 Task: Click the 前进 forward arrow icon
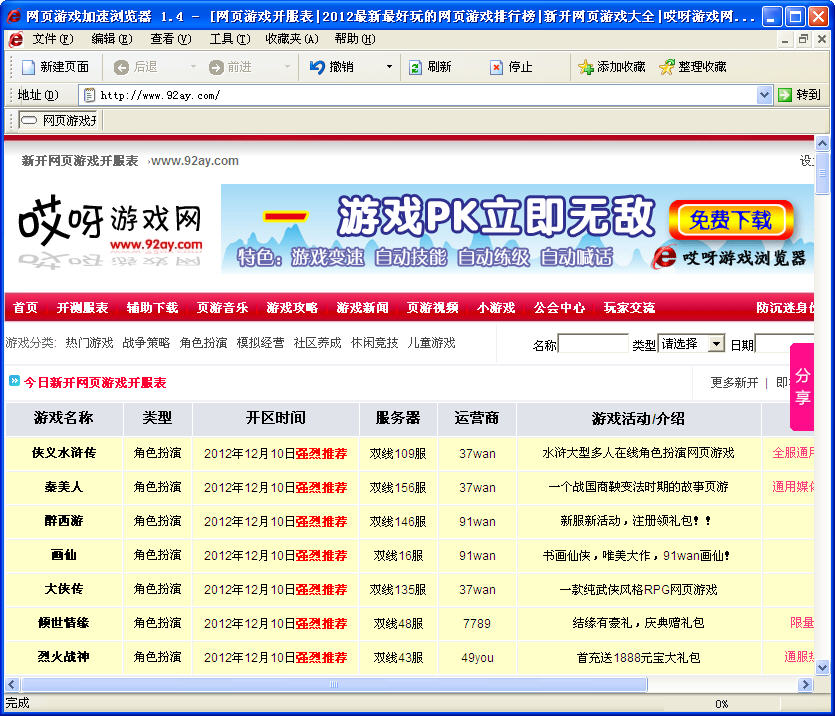[x=215, y=67]
